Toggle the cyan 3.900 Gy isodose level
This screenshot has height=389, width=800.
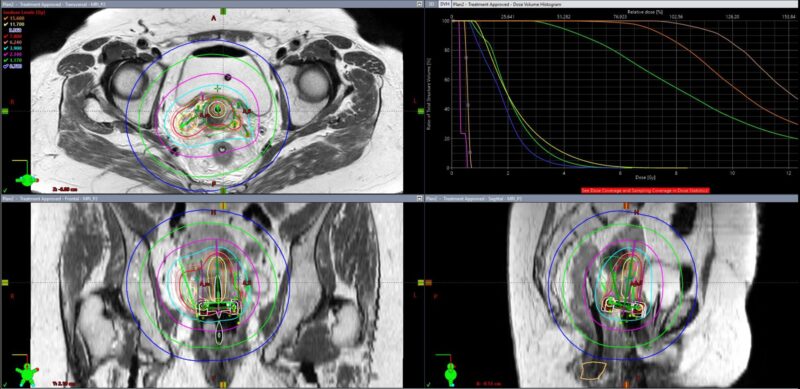tap(6, 48)
